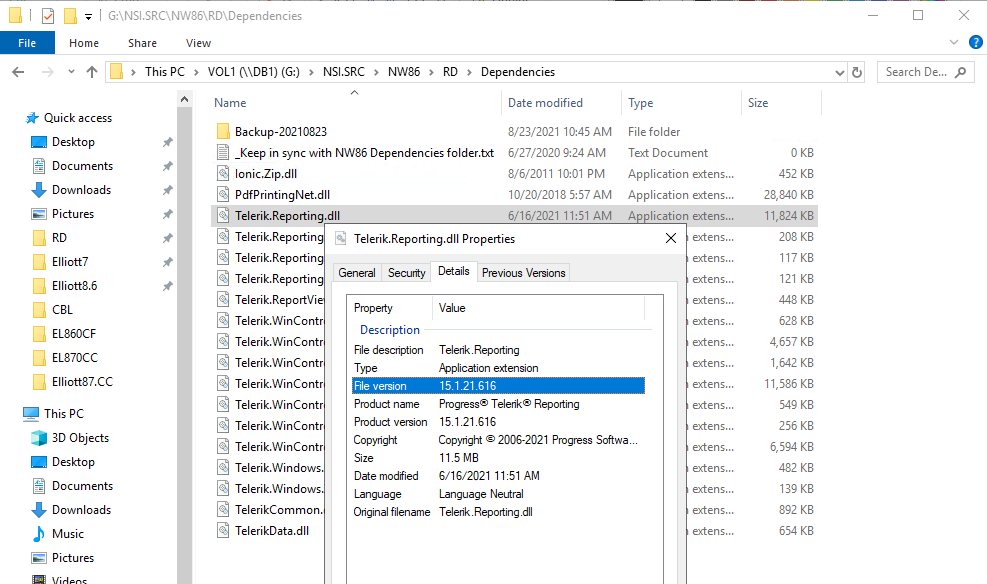Open Downloads under Quick access
The height and width of the screenshot is (584, 987).
[x=81, y=190]
